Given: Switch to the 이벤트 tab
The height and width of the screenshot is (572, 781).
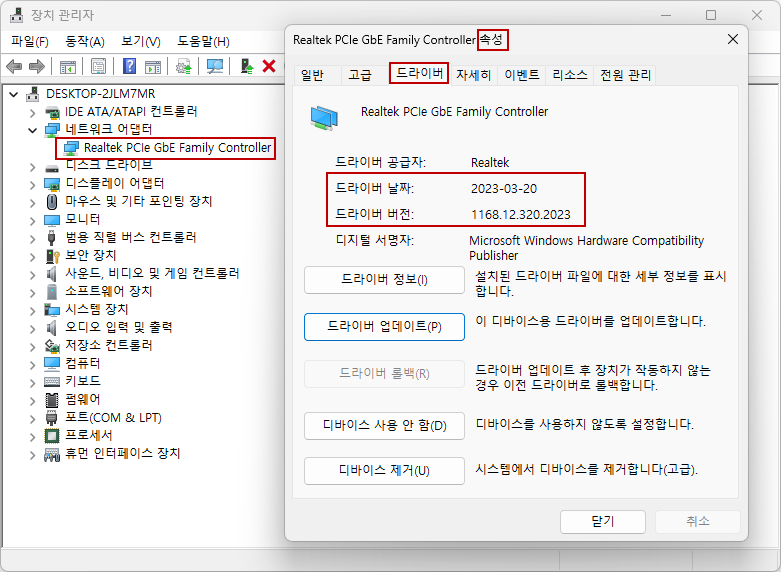Looking at the screenshot, I should (521, 75).
